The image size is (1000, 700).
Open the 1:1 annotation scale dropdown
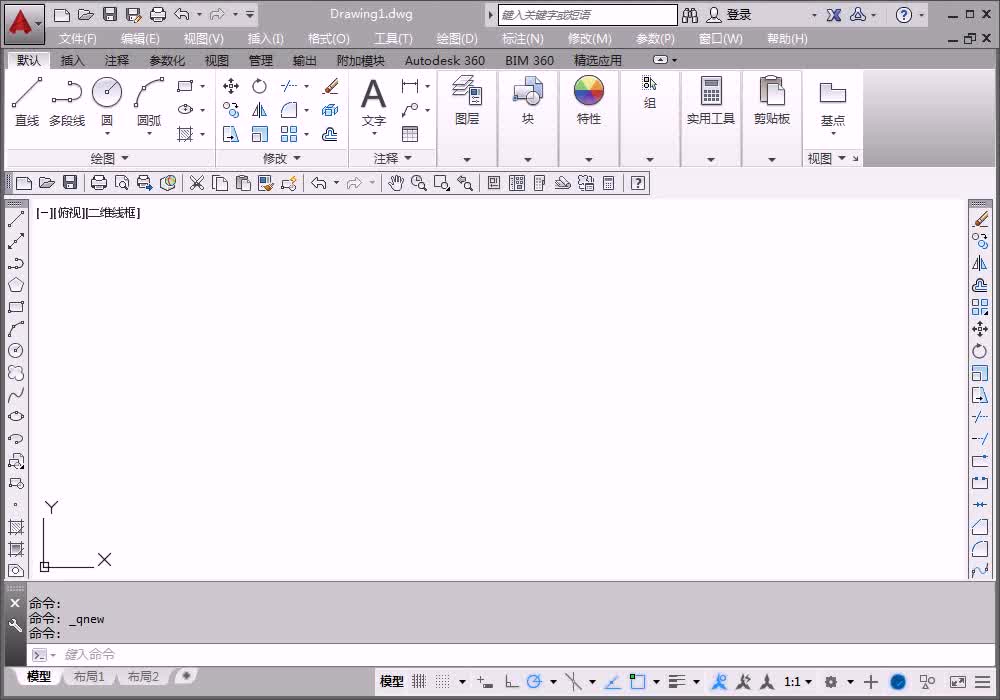tap(798, 682)
